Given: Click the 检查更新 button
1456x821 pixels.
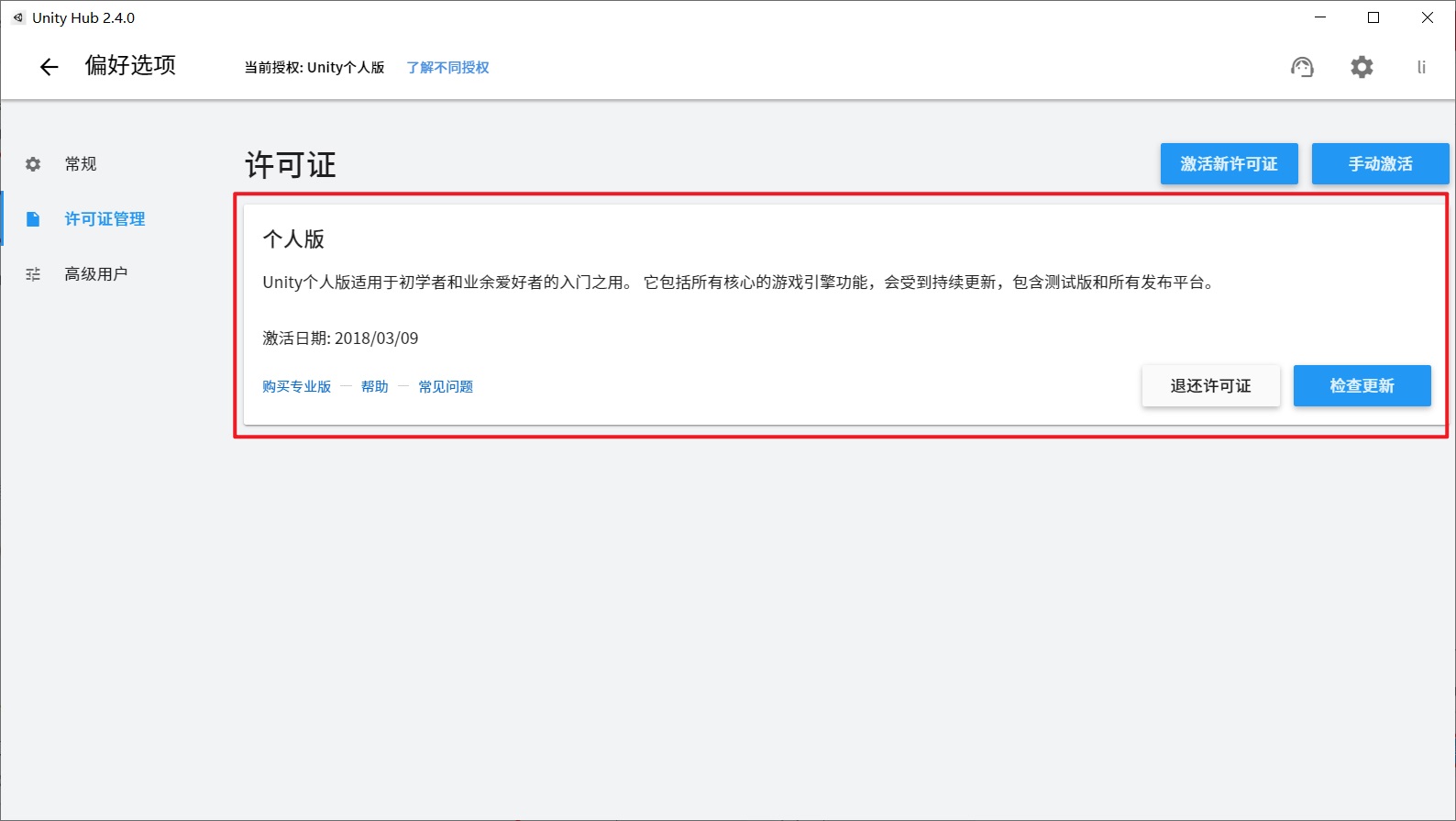Looking at the screenshot, I should (x=1362, y=386).
